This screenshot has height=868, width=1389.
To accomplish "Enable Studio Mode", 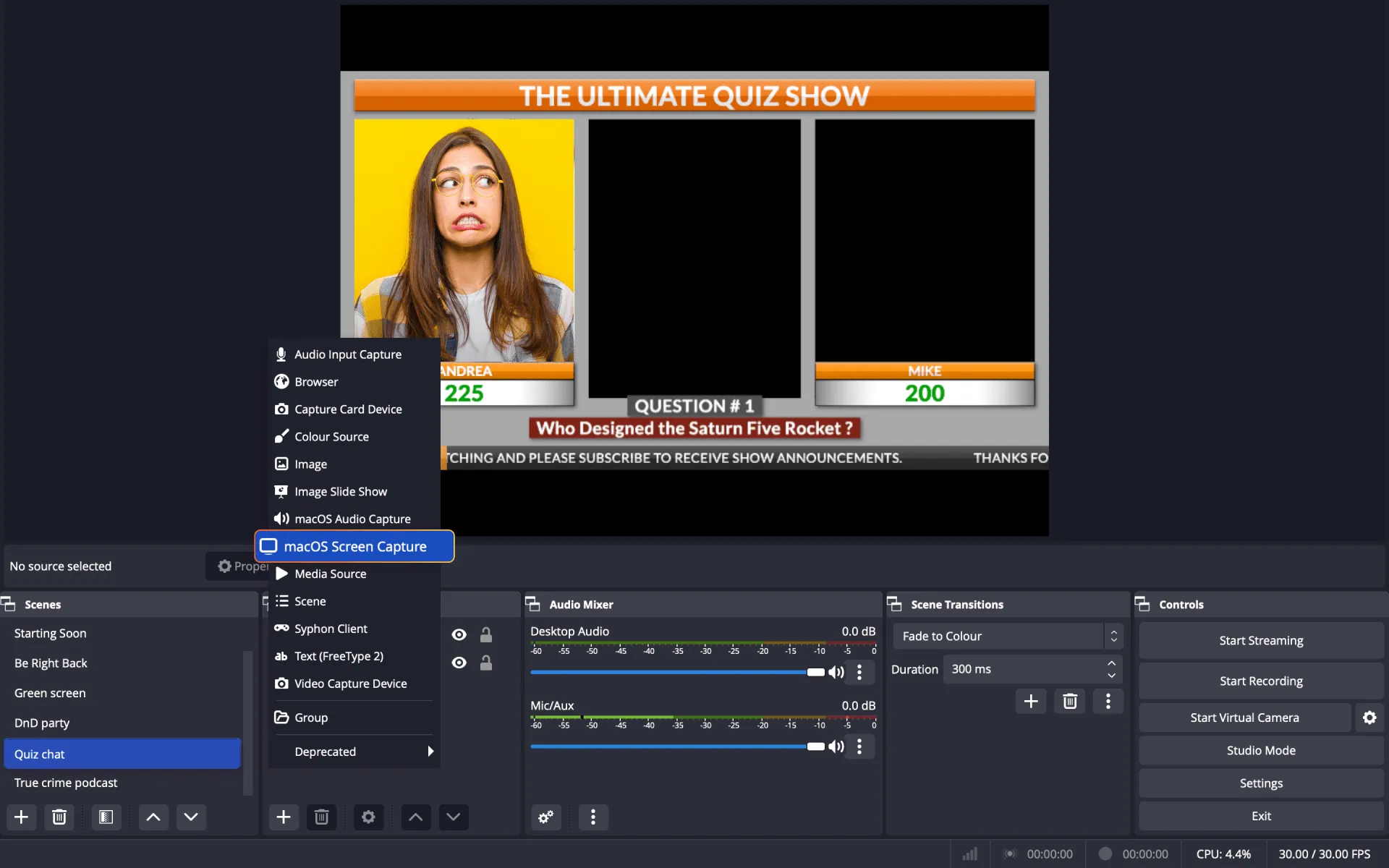I will (1261, 751).
